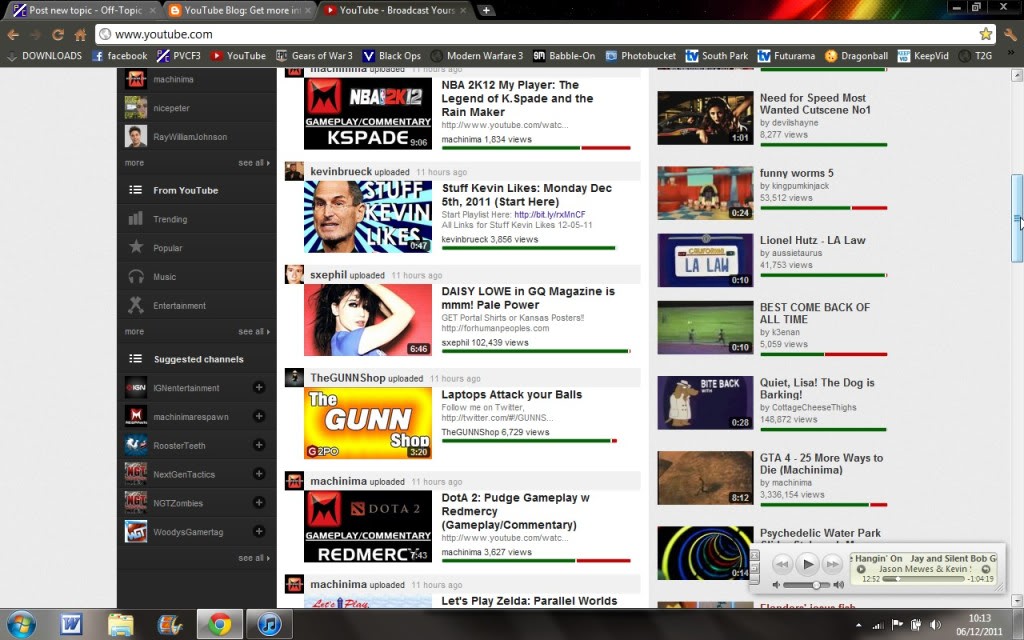Screen dimensions: 1024x640
Task: Open the Black Ops bookmark
Action: [392, 56]
